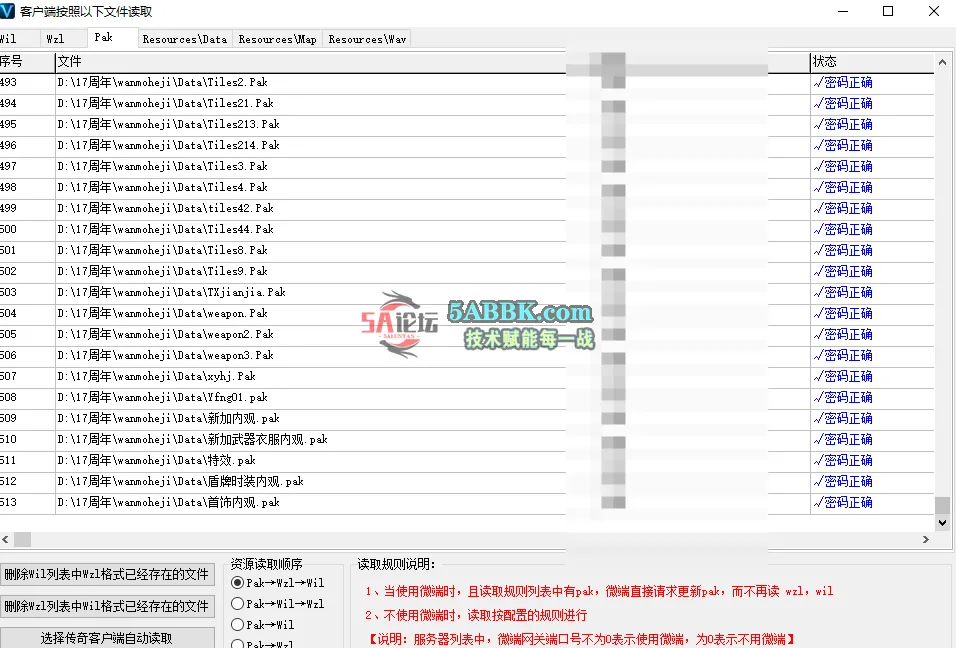The height and width of the screenshot is (648, 956).
Task: Select row Tiles2.Pak file path
Action: click(162, 82)
